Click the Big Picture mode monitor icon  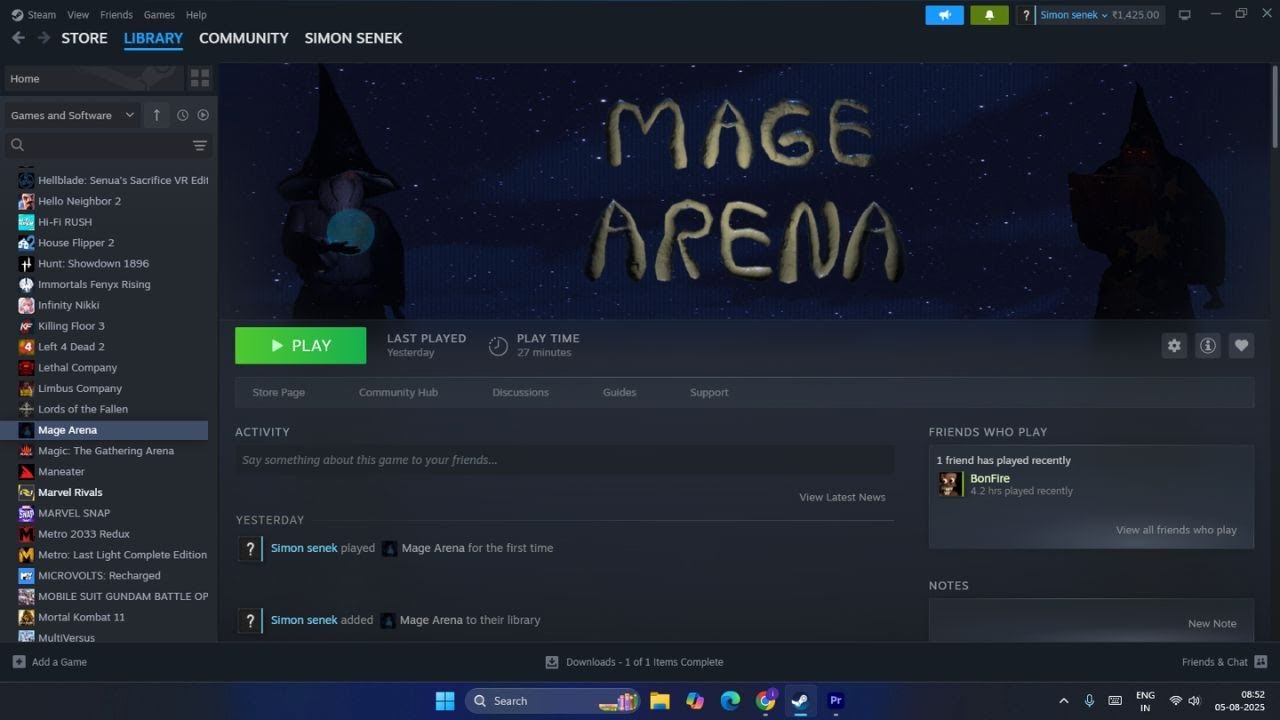coord(1185,15)
